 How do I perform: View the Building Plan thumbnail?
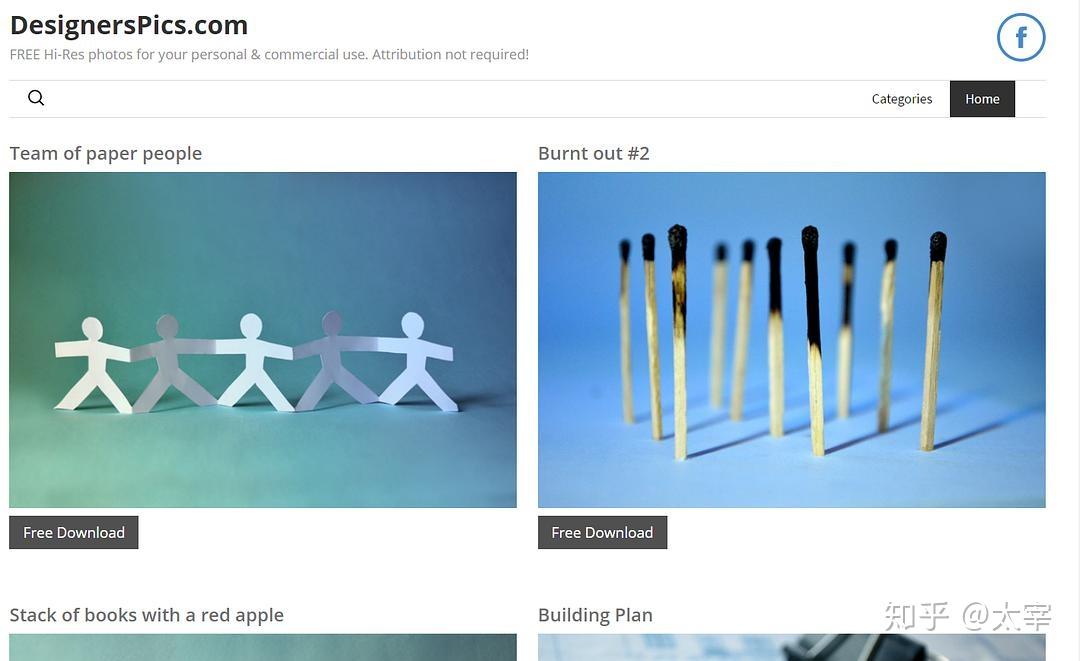[x=791, y=647]
